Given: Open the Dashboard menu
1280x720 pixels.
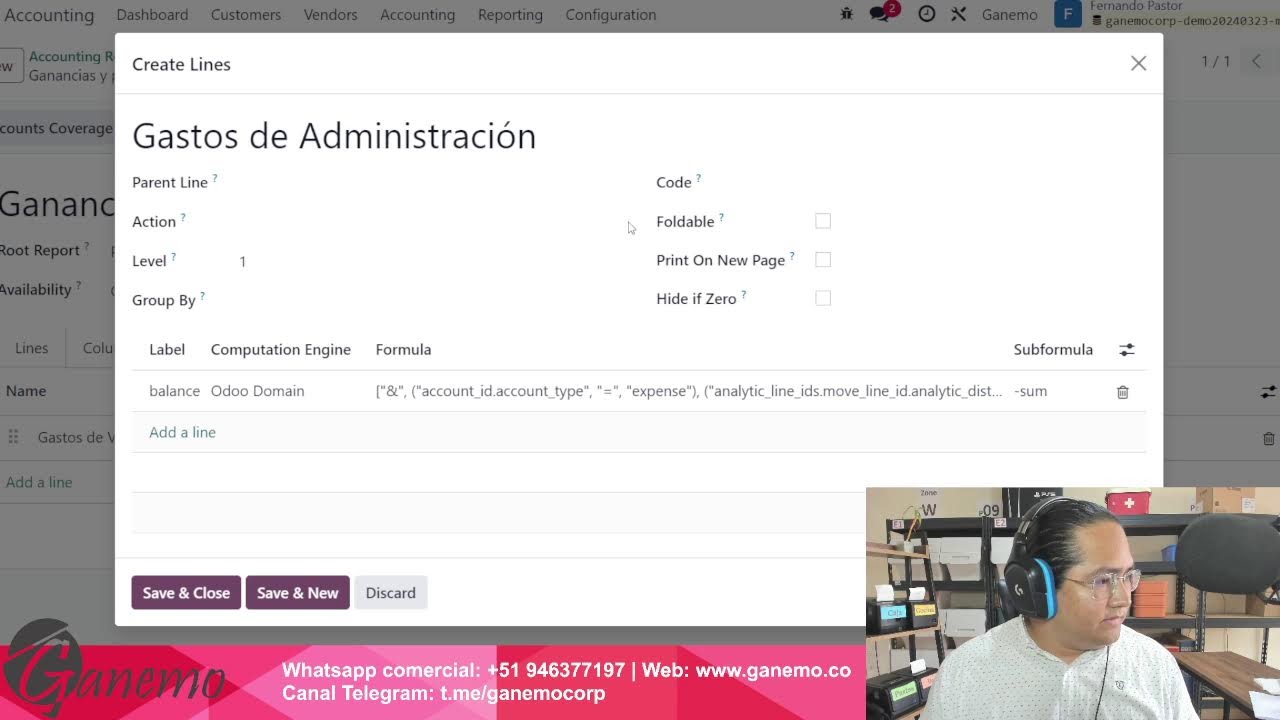Looking at the screenshot, I should coord(152,15).
